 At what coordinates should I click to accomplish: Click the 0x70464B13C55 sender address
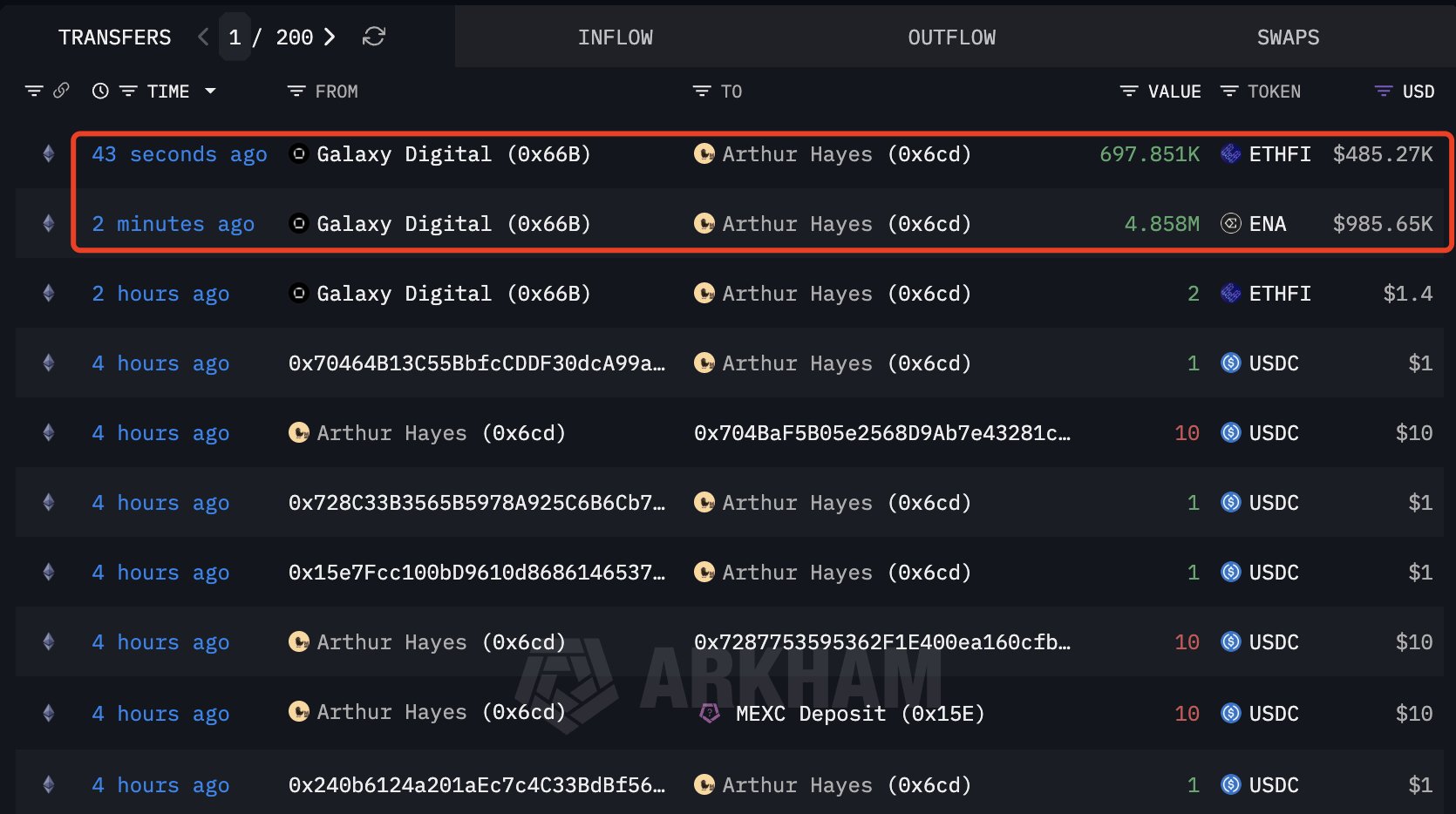[x=476, y=363]
